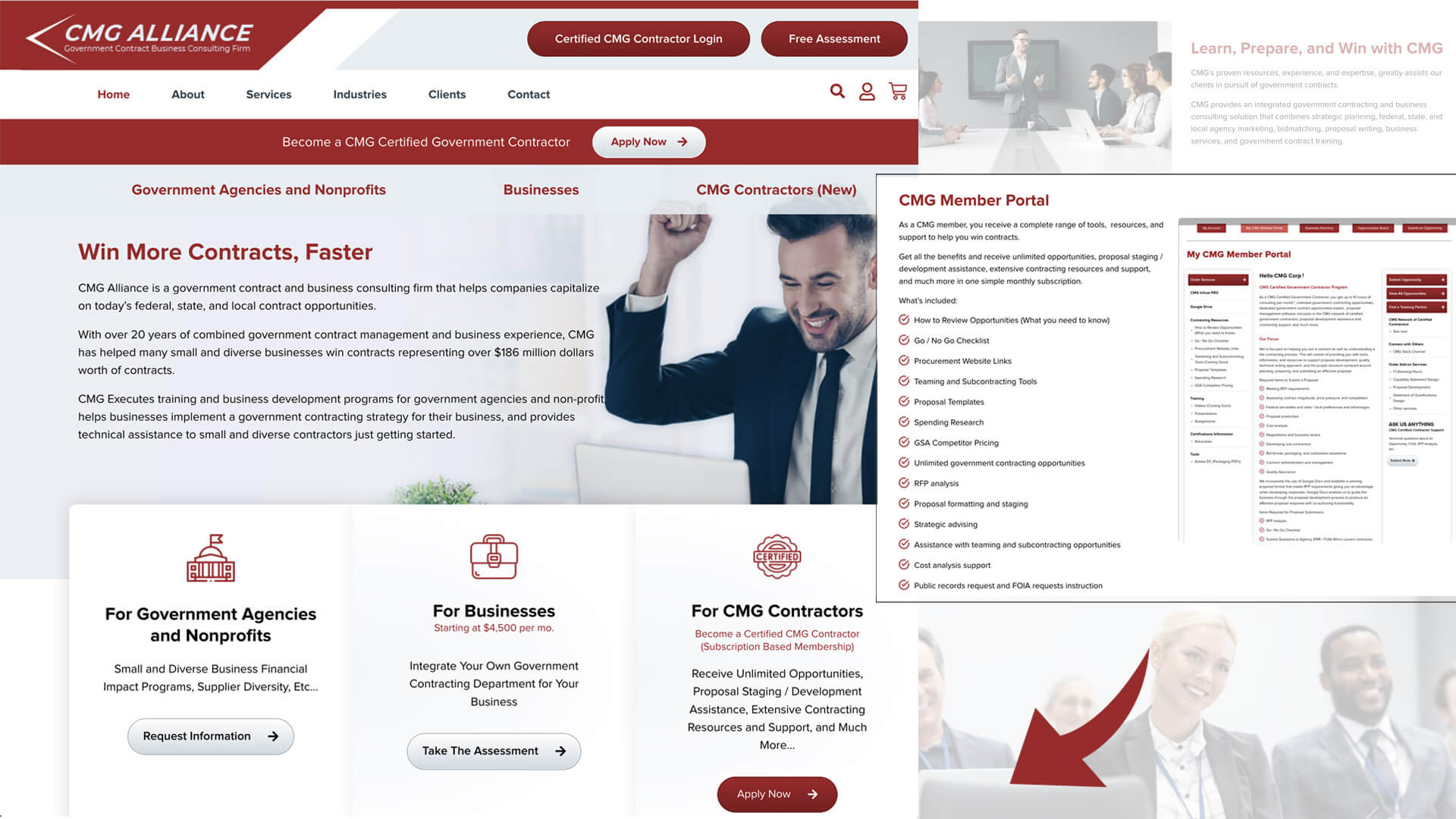Expand the About navigation menu item
Viewport: 1456px width, 819px height.
188,94
